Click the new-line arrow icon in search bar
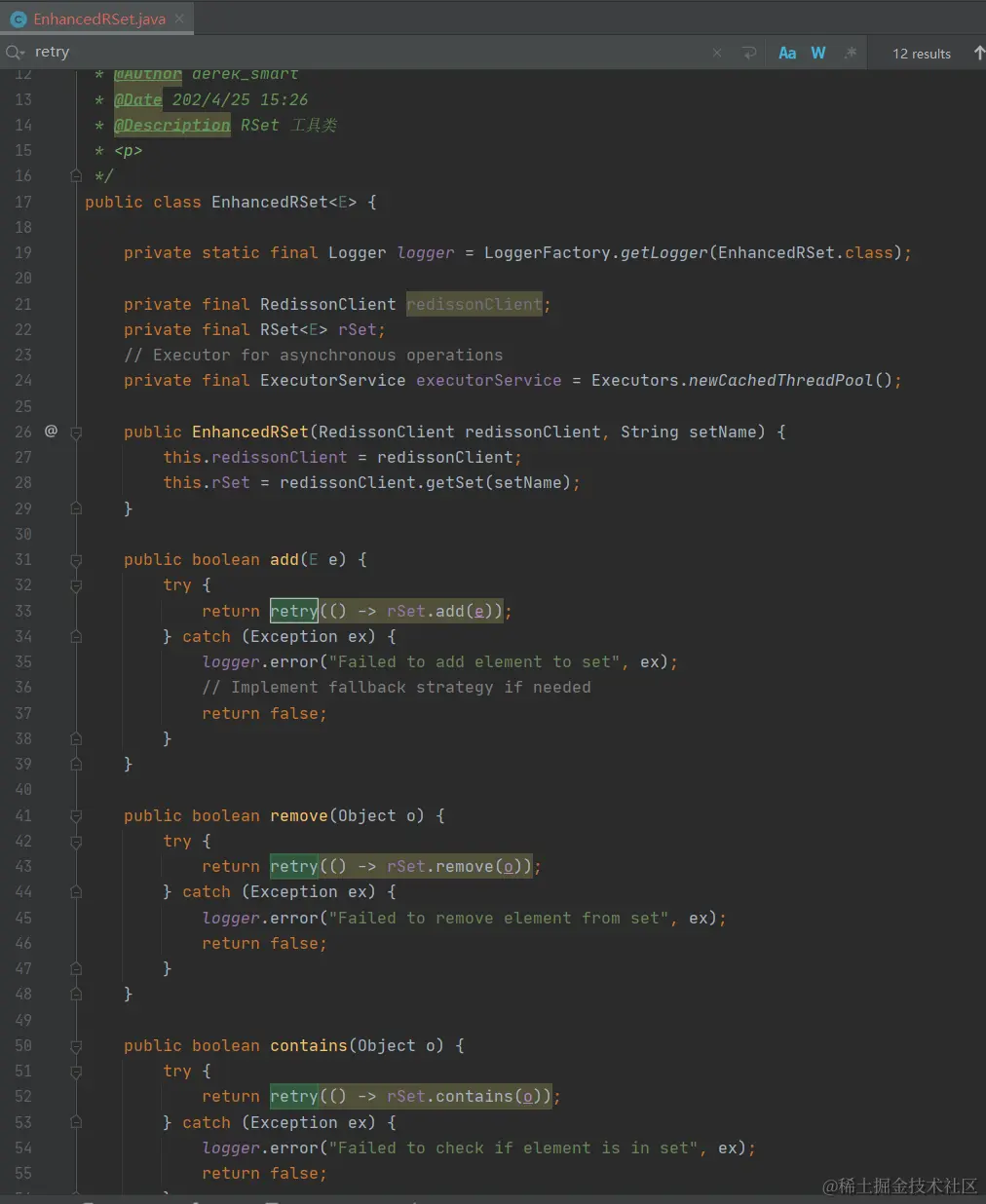Viewport: 986px width, 1204px height. point(748,52)
